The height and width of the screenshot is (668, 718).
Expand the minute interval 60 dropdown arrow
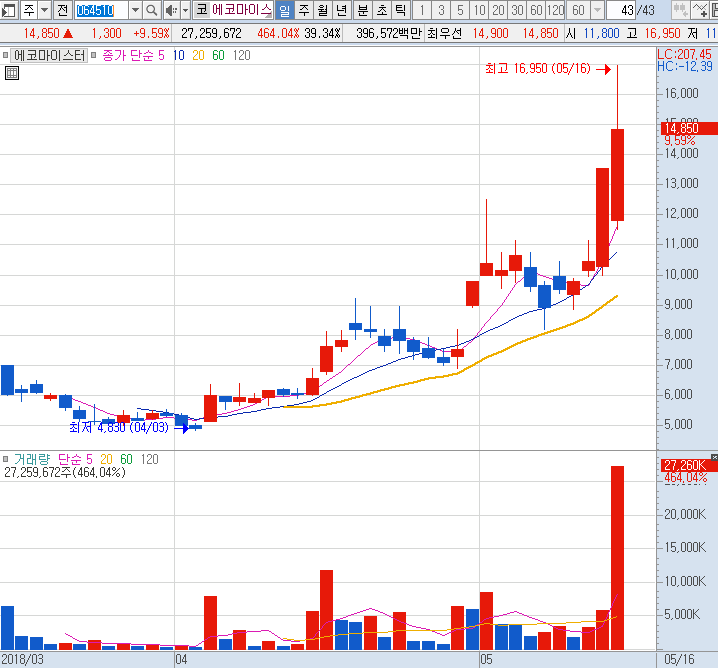[597, 10]
